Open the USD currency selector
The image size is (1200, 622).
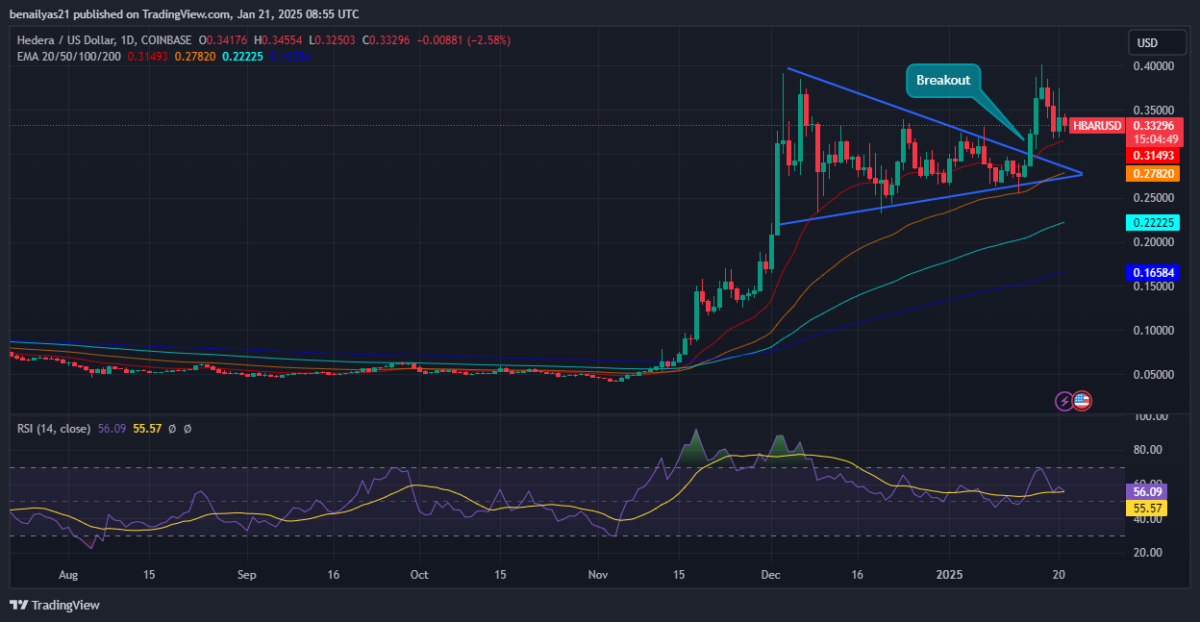pyautogui.click(x=1146, y=43)
